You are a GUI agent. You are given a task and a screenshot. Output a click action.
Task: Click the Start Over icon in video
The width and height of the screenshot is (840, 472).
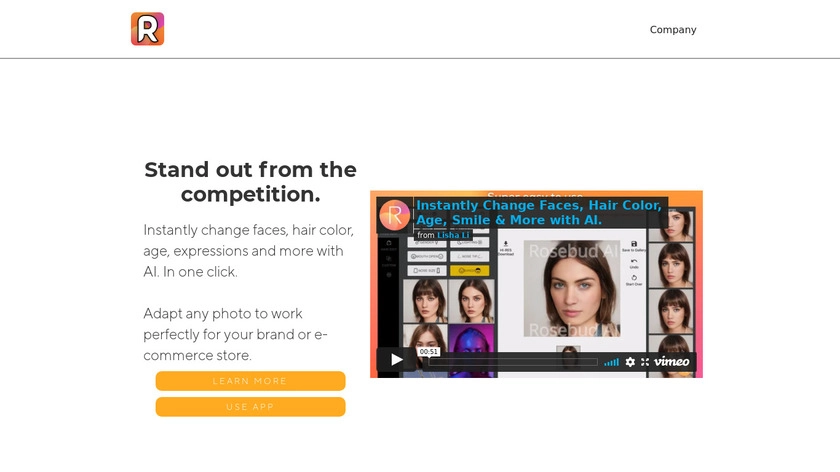point(634,280)
